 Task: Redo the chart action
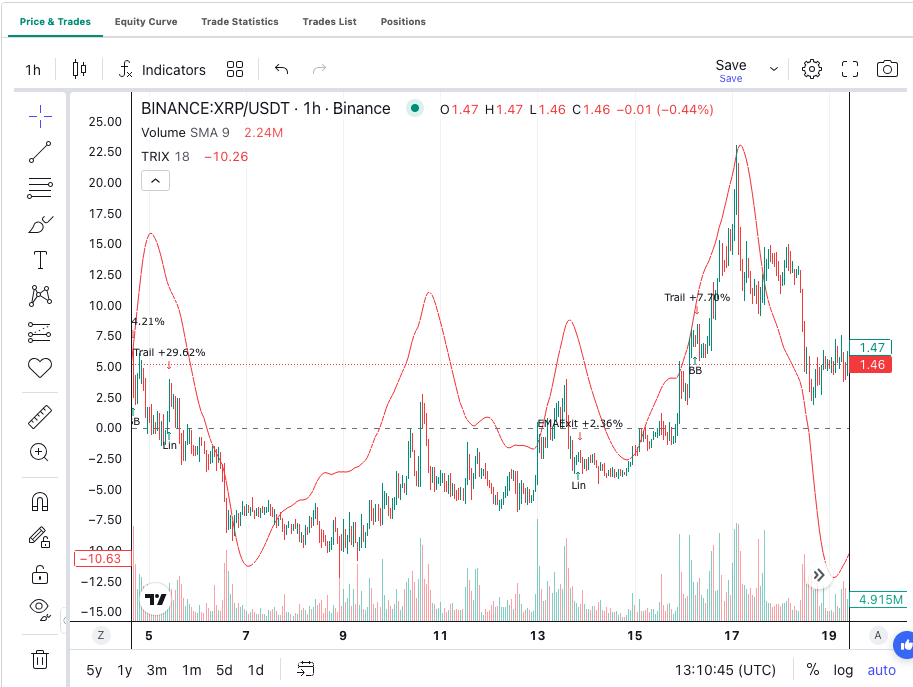point(319,69)
